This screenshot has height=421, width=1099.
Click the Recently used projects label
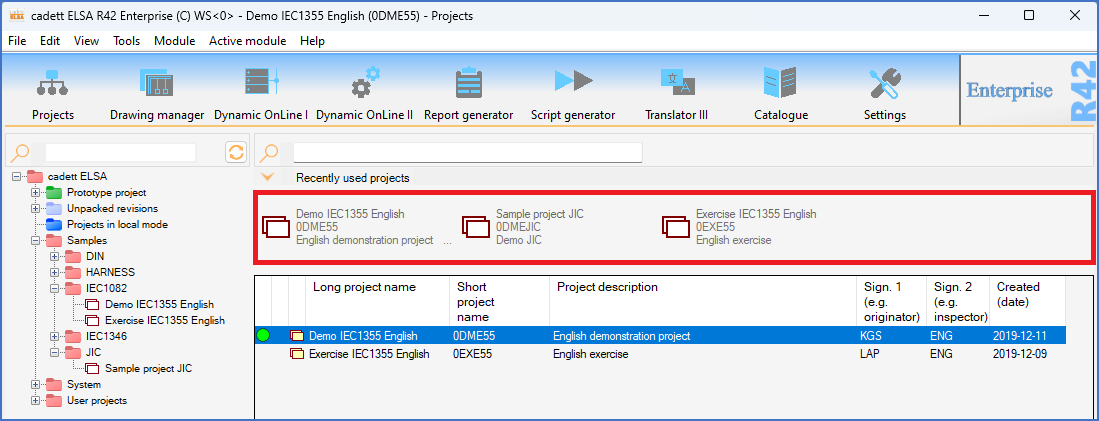(x=353, y=178)
